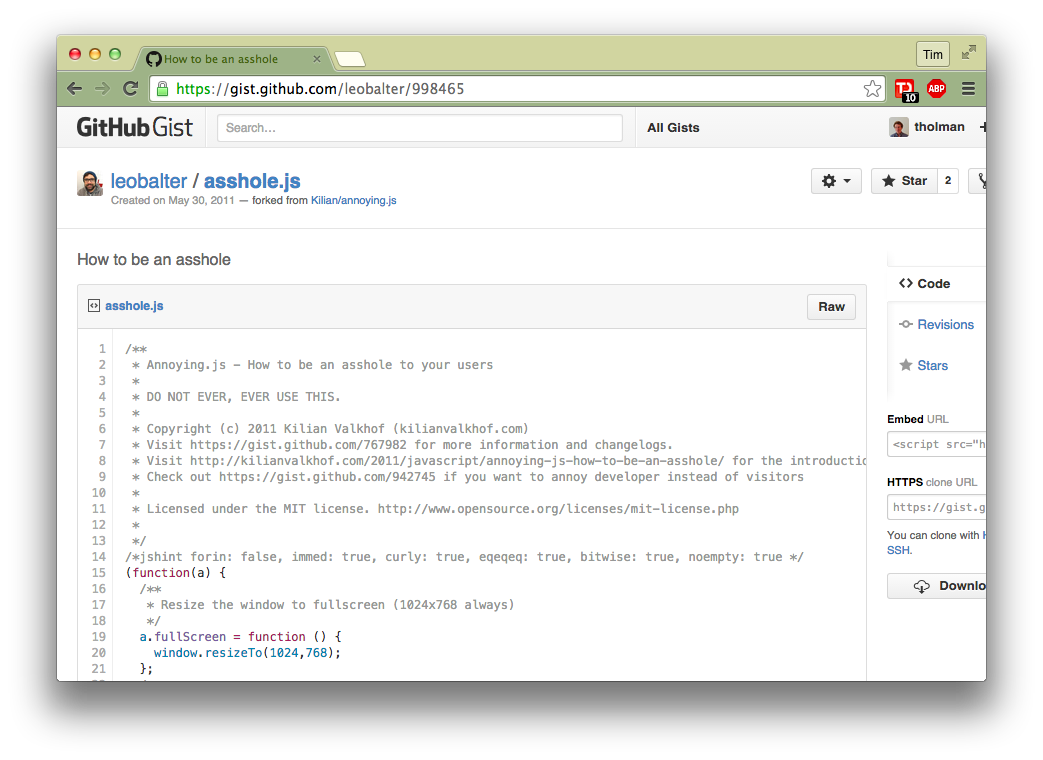Switch to the Code tab

pyautogui.click(x=925, y=283)
